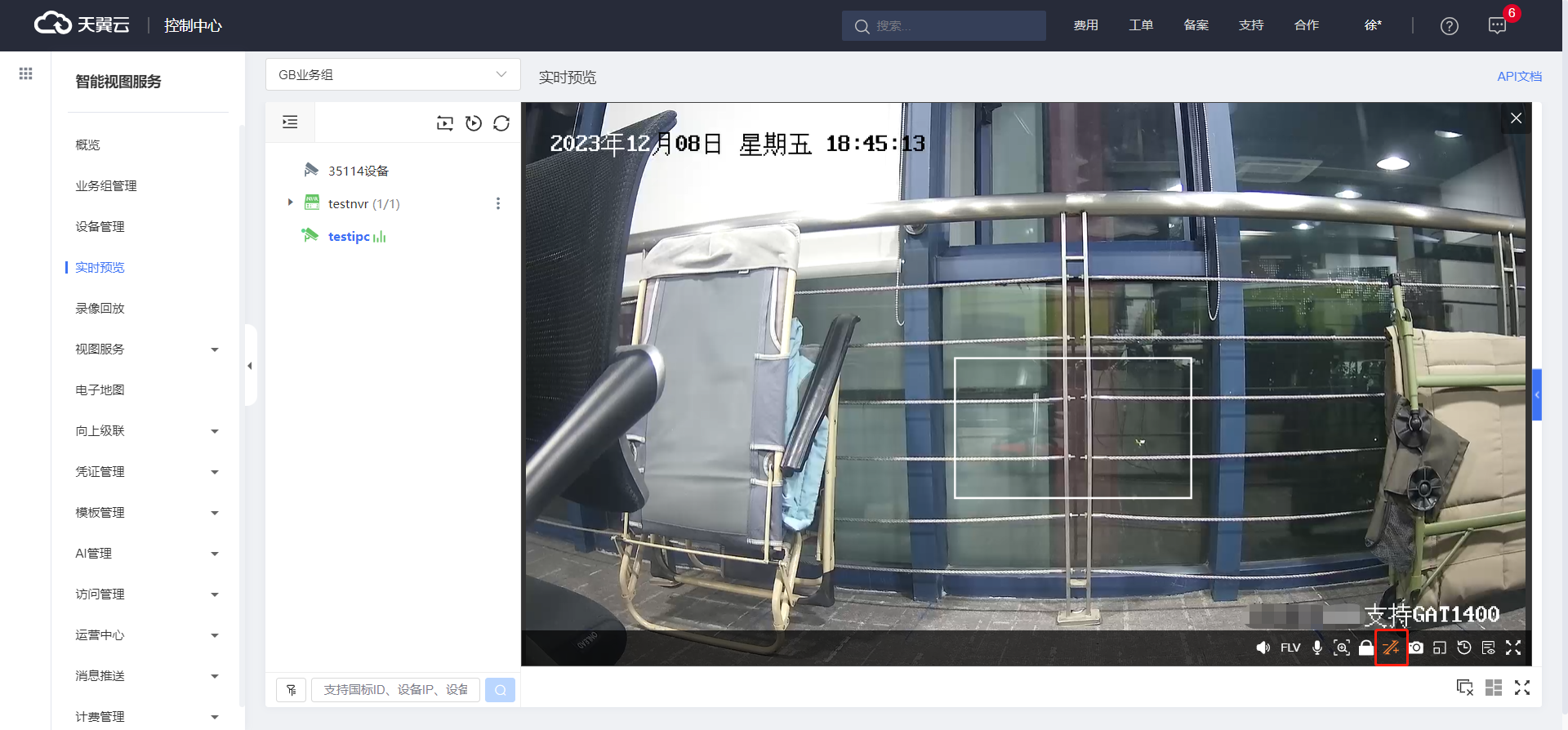Toggle microphone intercom on the video
This screenshot has width=1568, height=730.
pyautogui.click(x=1317, y=648)
